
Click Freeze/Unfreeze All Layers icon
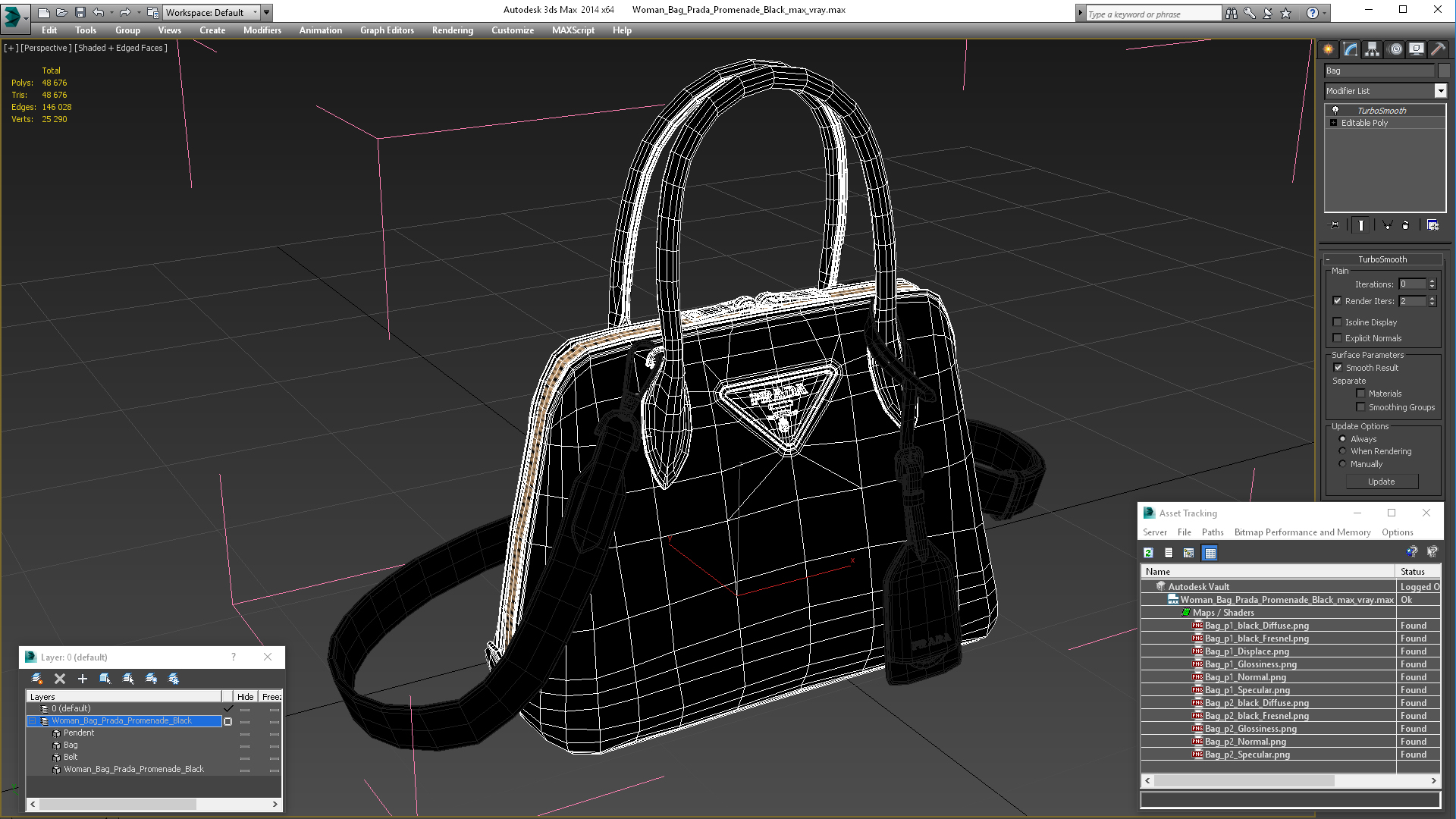point(174,679)
